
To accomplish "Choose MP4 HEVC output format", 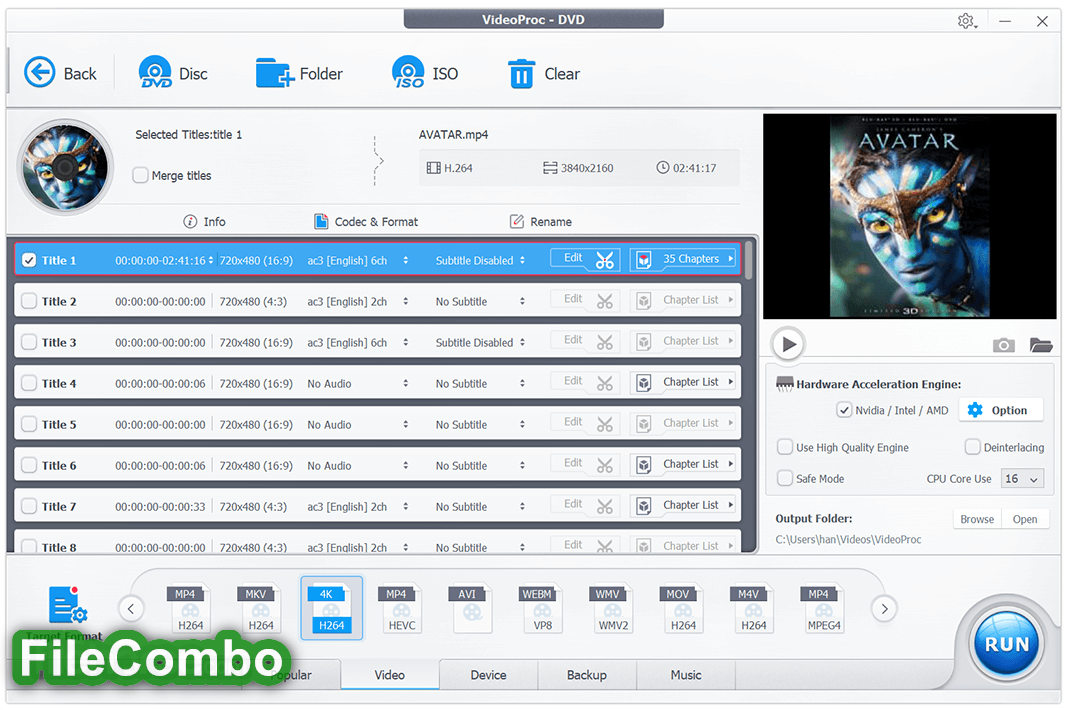I will 401,609.
